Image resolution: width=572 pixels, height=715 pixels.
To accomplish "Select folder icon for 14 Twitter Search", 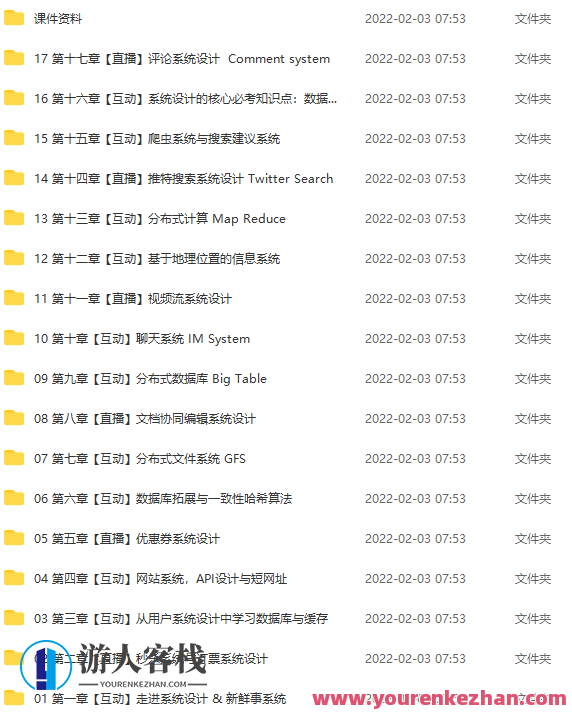I will pyautogui.click(x=14, y=178).
